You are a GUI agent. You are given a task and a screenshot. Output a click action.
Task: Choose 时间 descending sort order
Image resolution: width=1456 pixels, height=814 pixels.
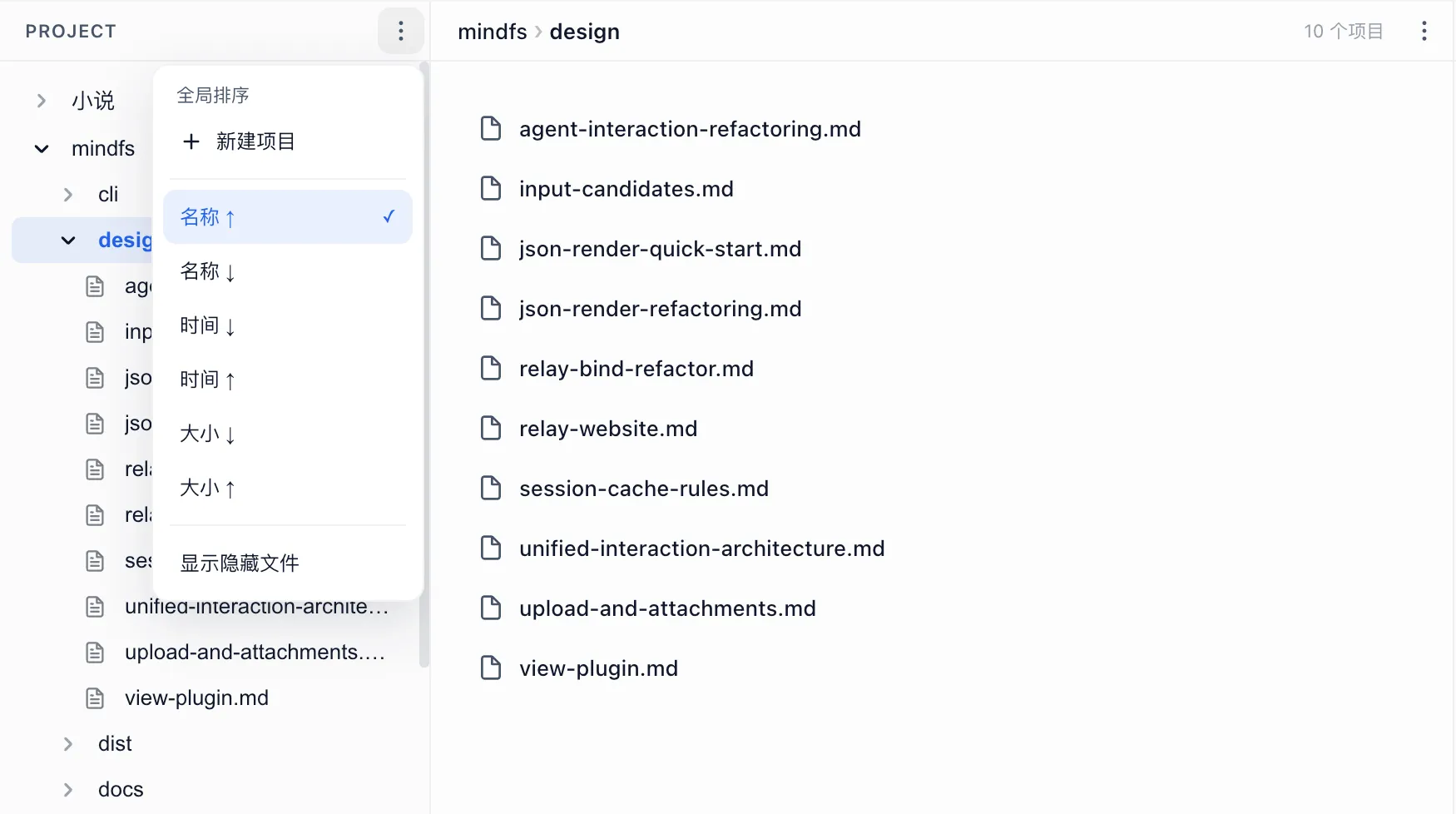point(208,325)
